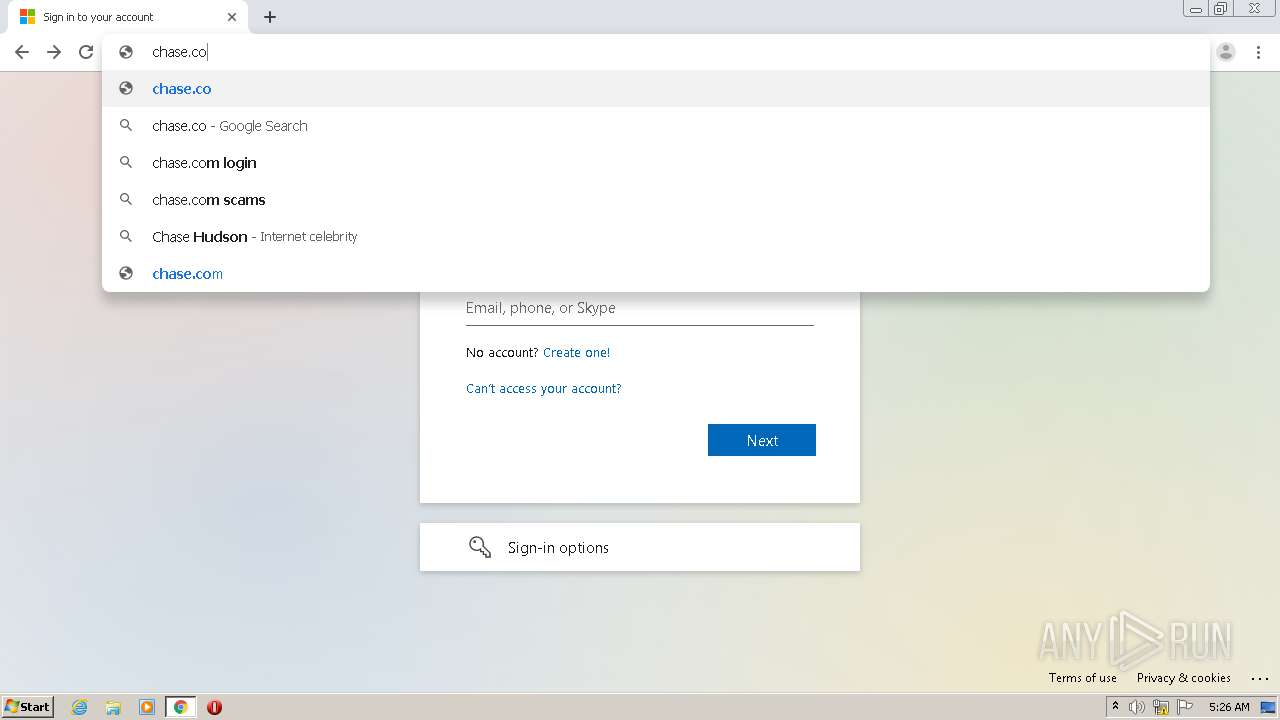Image resolution: width=1280 pixels, height=720 pixels.
Task: Open the Windows Start menu
Action: 28,707
